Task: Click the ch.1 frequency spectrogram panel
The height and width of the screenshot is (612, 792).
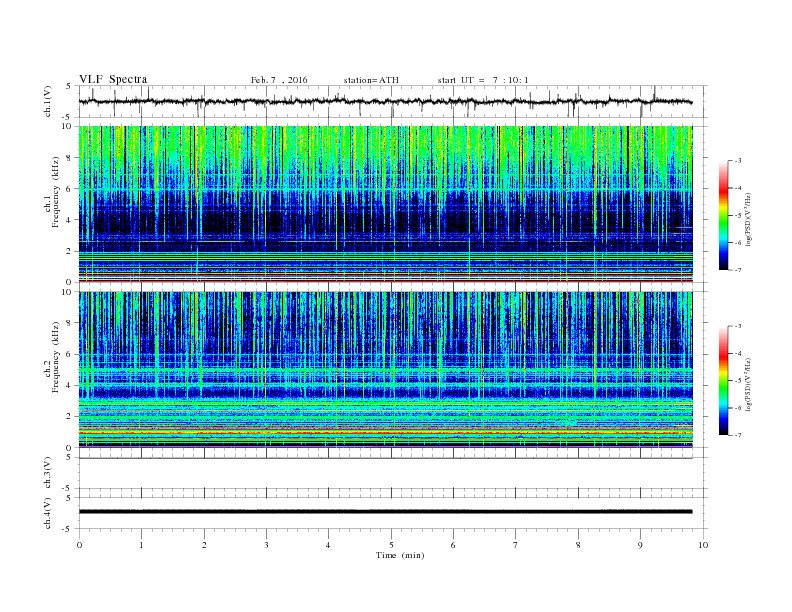Action: (385, 204)
